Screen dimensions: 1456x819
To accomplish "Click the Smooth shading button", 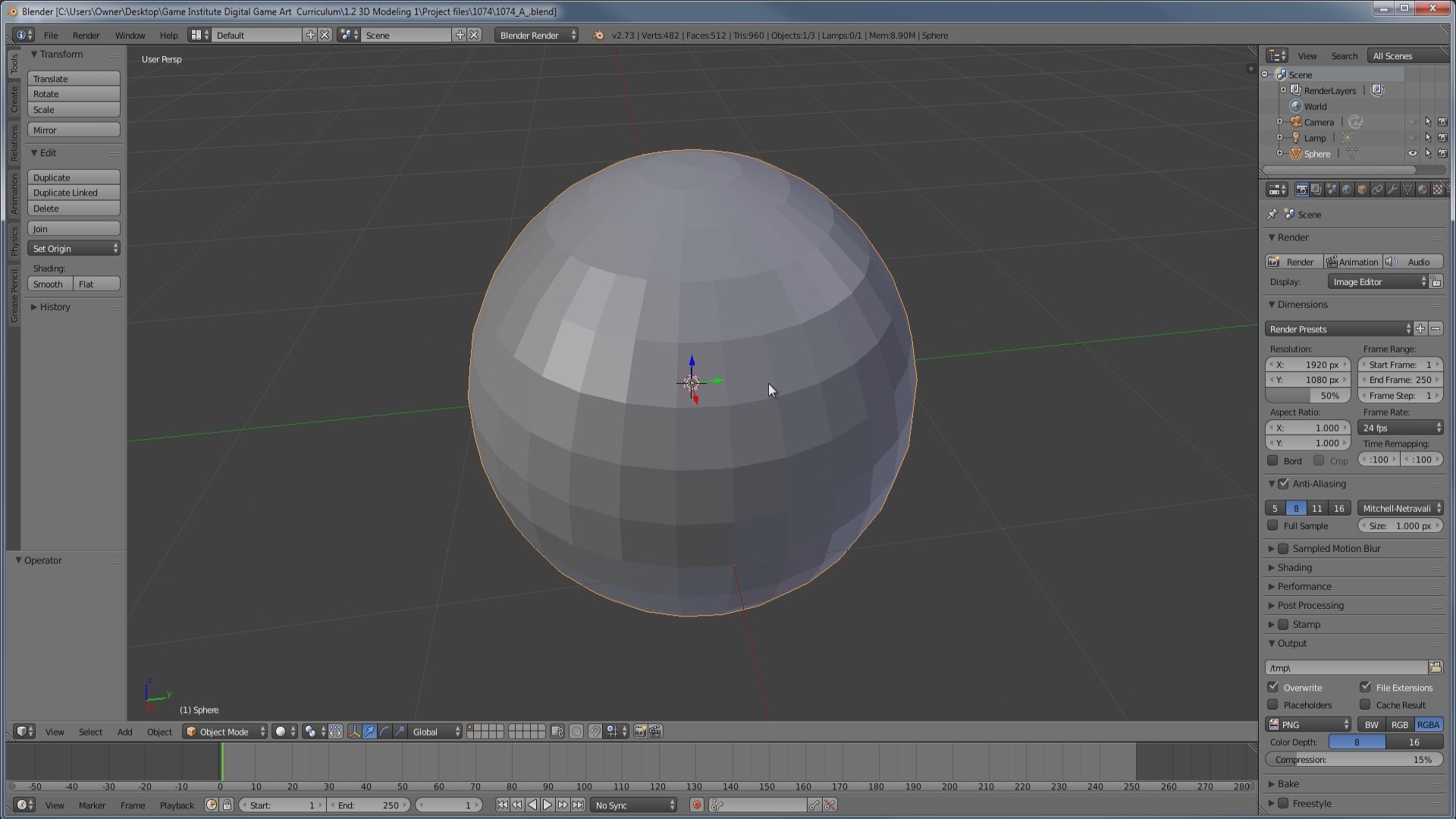I will click(49, 284).
